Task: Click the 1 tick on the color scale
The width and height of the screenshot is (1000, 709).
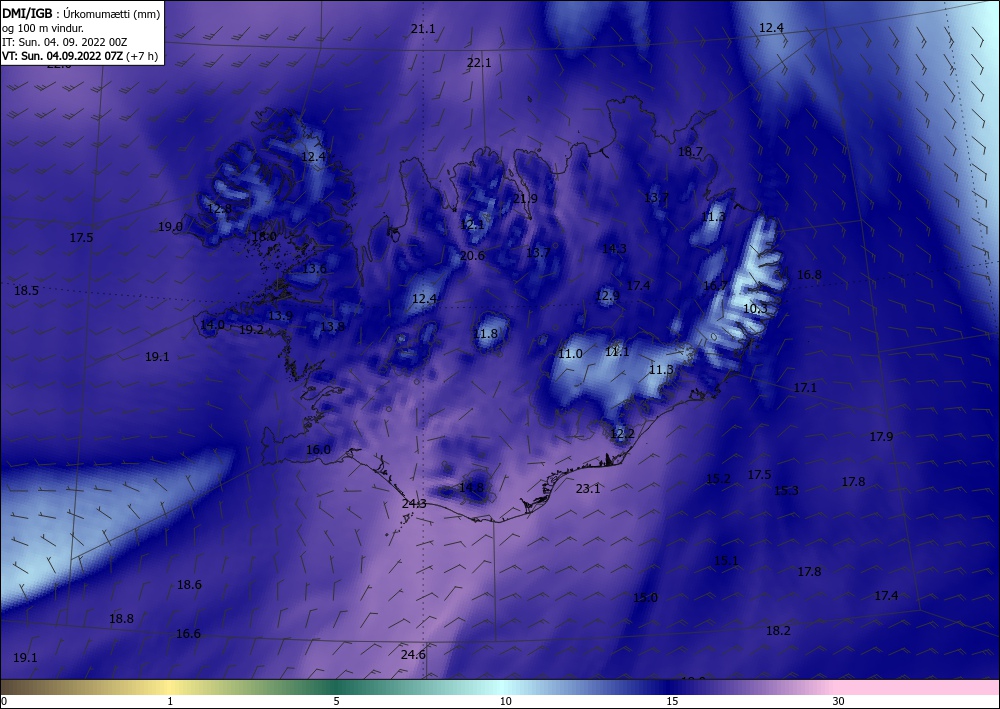Action: point(170,701)
